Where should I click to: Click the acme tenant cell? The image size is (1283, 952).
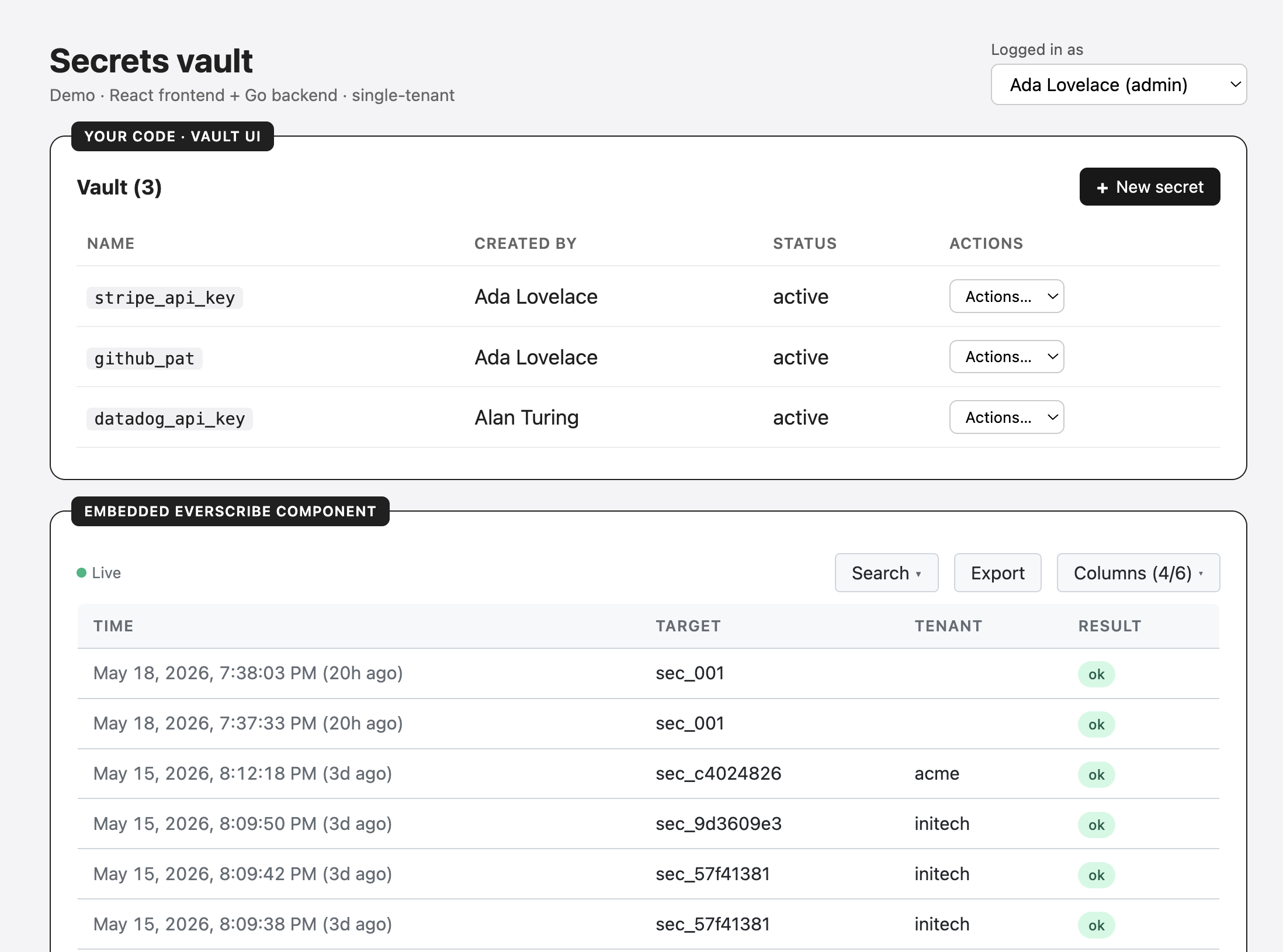(x=937, y=773)
